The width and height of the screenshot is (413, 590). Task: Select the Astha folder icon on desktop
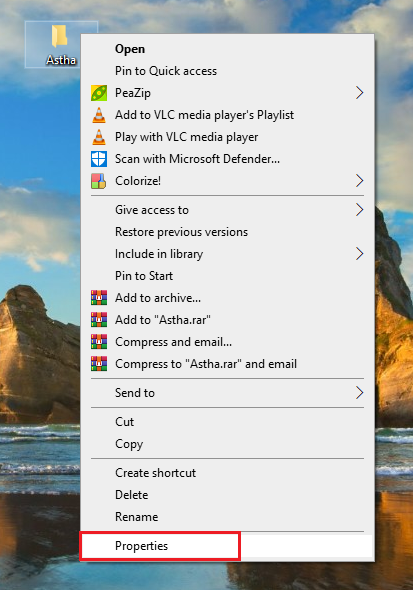59,36
